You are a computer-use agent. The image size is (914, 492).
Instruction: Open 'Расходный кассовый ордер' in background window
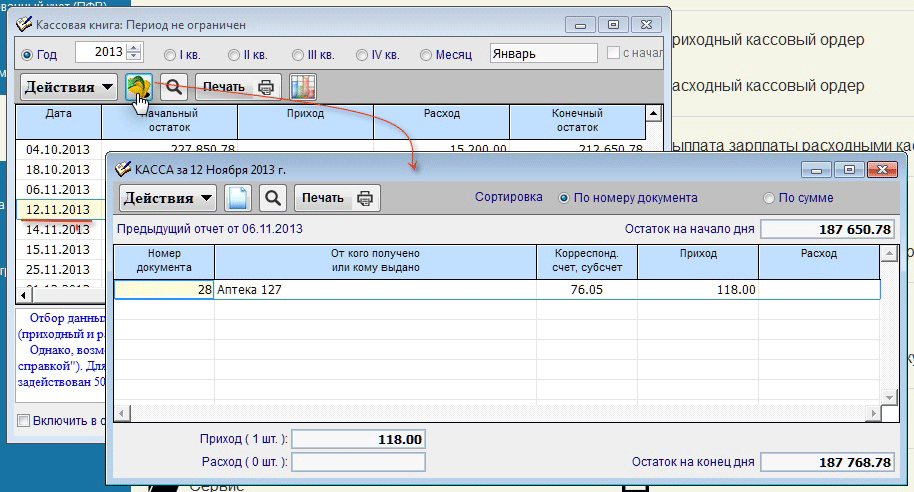point(768,86)
